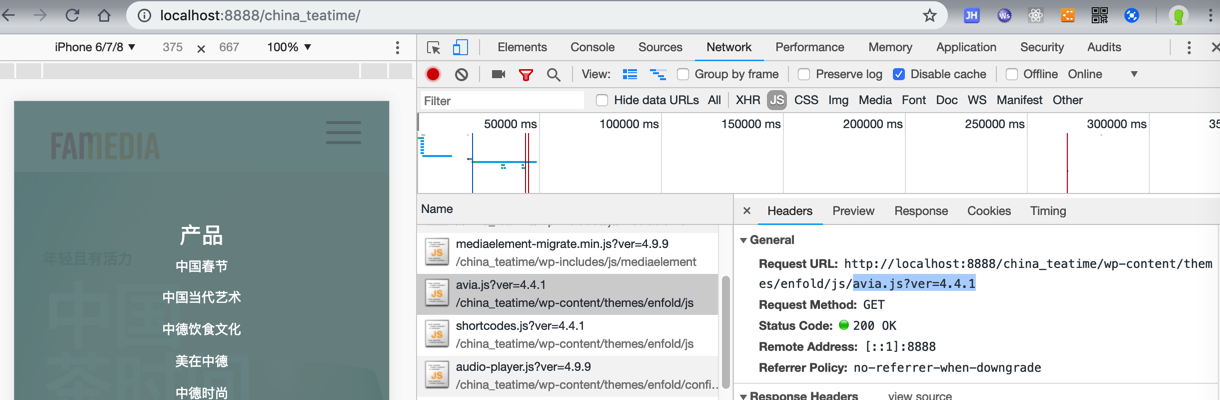Activate the inspect element picker
This screenshot has width=1220, height=400.
click(x=434, y=47)
